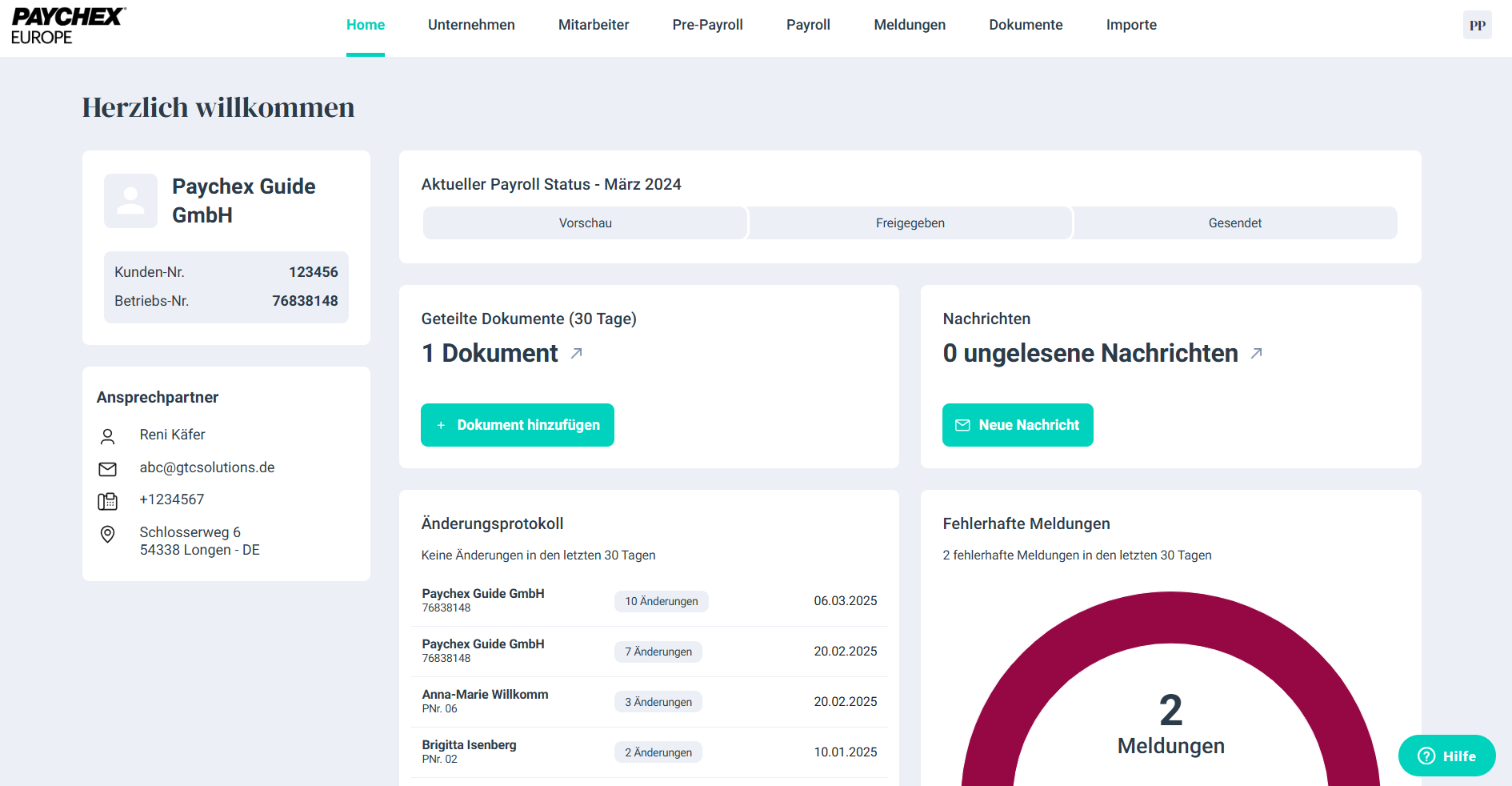Click the company avatar placeholder icon

(130, 201)
